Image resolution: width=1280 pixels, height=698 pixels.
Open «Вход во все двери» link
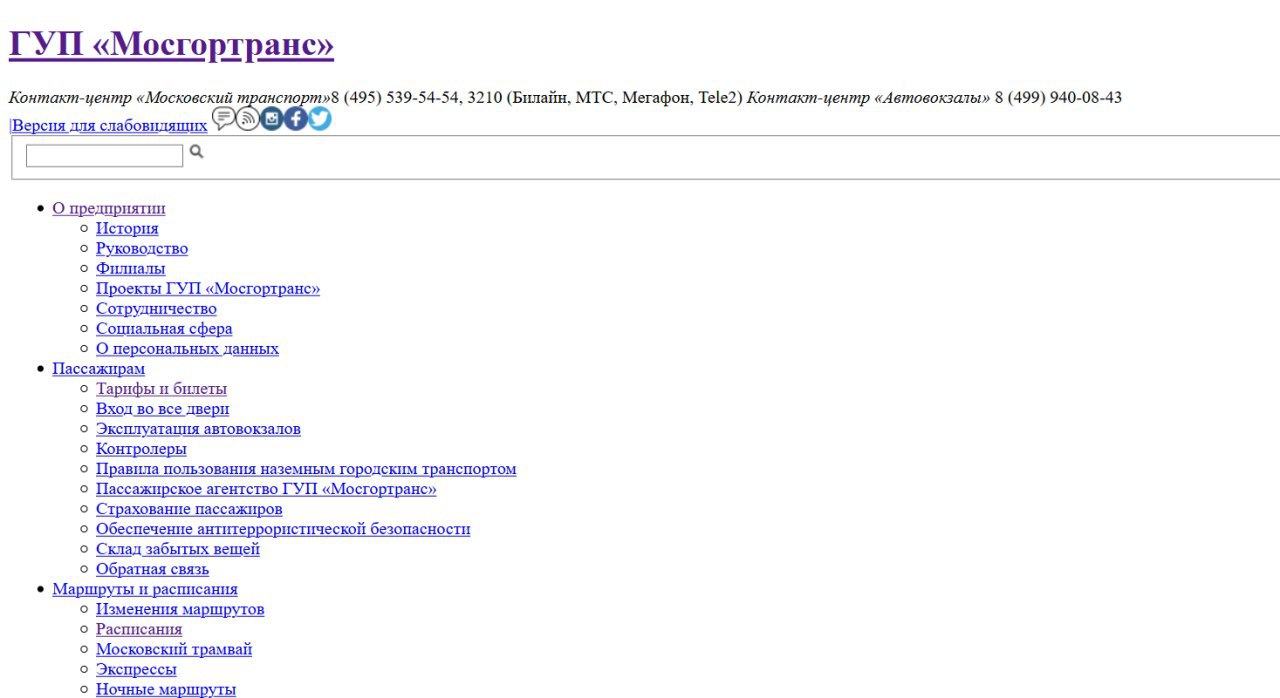tap(163, 408)
